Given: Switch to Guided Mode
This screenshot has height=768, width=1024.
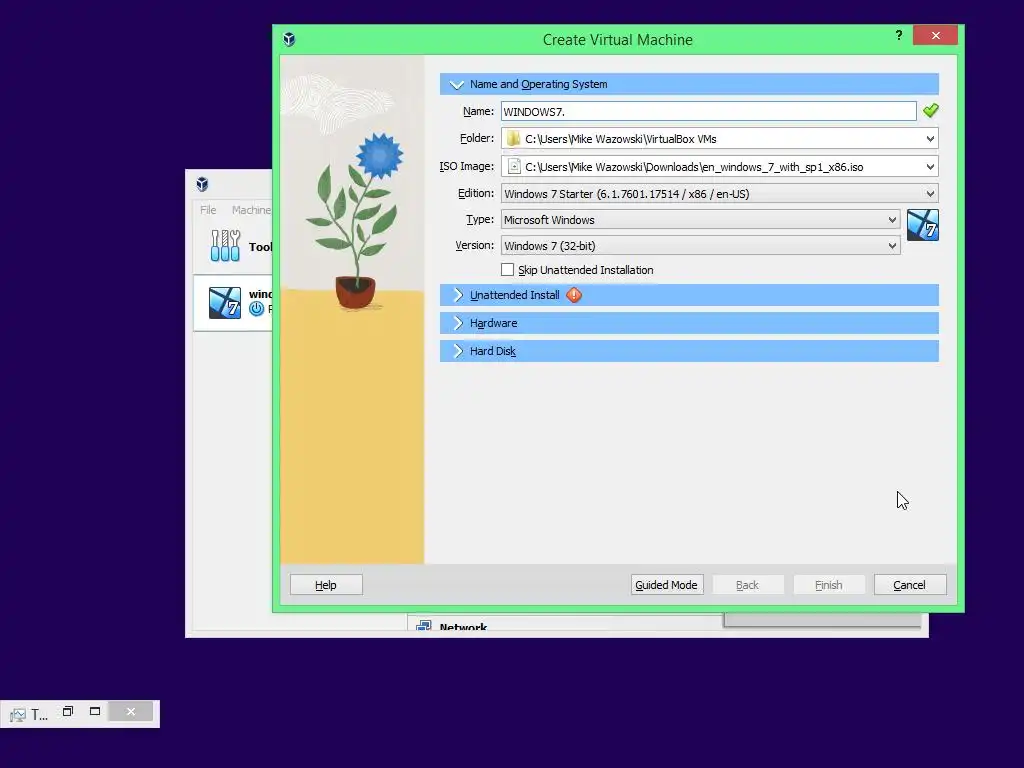Looking at the screenshot, I should [667, 585].
